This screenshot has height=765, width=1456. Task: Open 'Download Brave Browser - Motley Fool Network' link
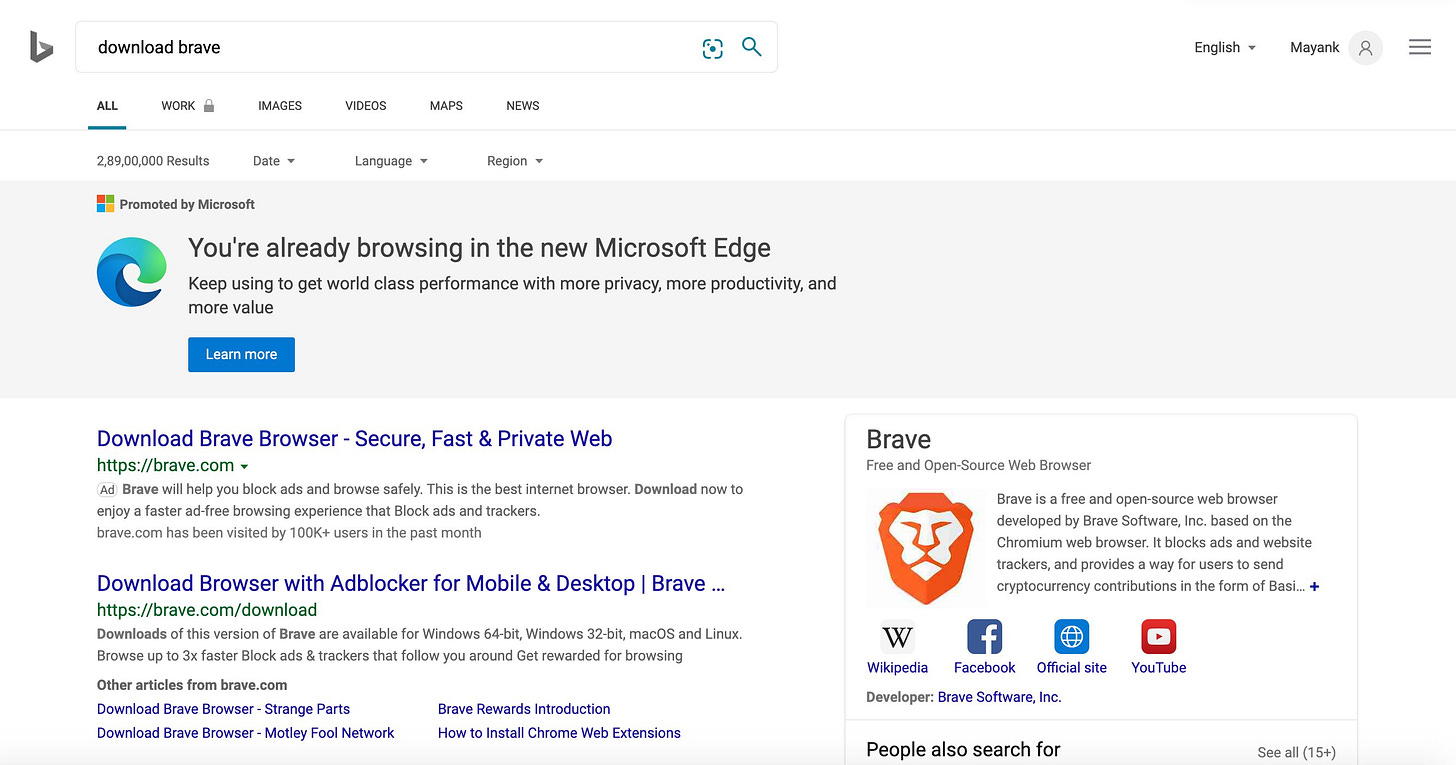click(245, 733)
